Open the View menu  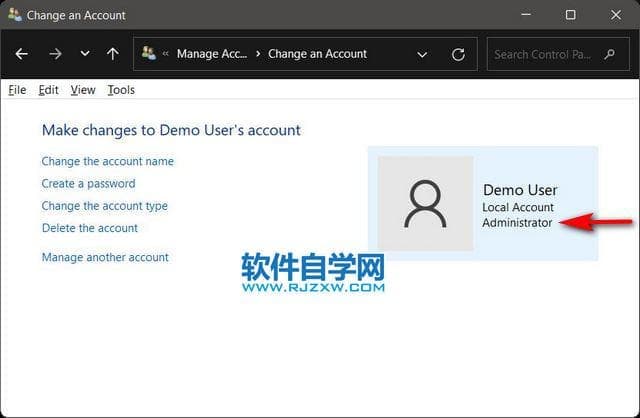pos(83,90)
